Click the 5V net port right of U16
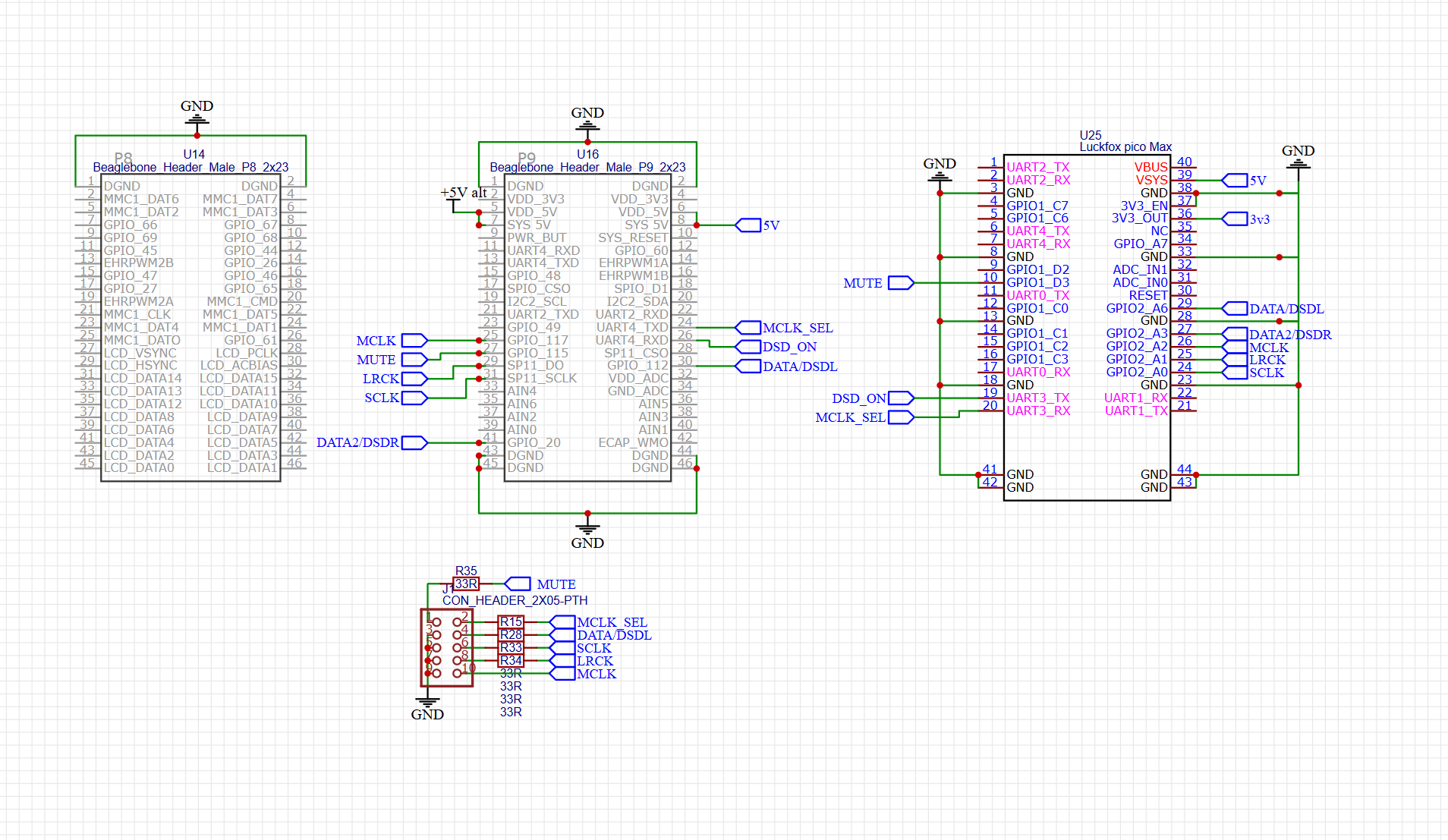The width and height of the screenshot is (1448, 840). pos(748,225)
